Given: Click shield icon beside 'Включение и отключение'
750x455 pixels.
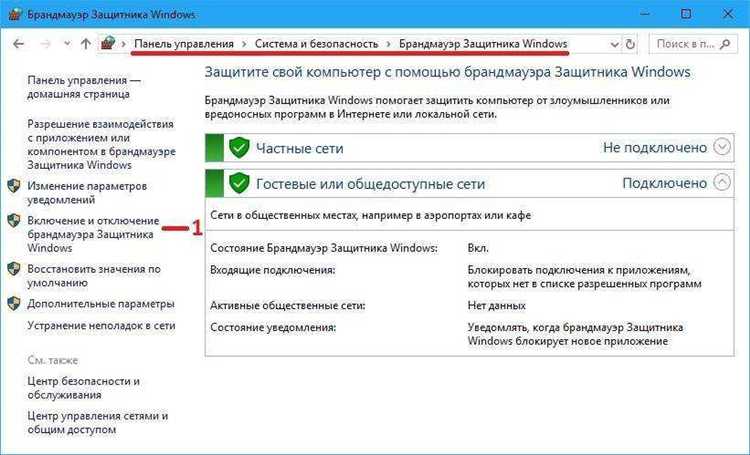Looking at the screenshot, I should [x=14, y=221].
